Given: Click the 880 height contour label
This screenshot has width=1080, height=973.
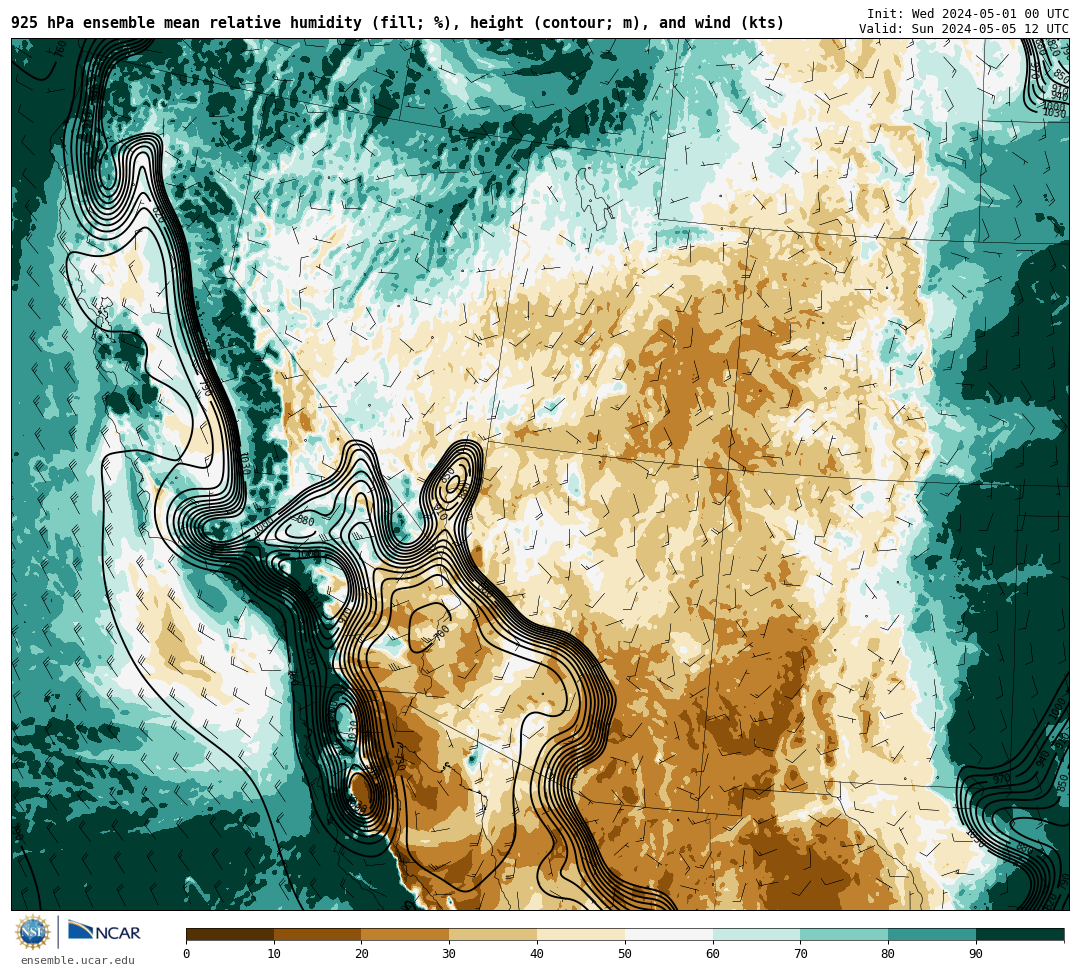Looking at the screenshot, I should point(304,521).
